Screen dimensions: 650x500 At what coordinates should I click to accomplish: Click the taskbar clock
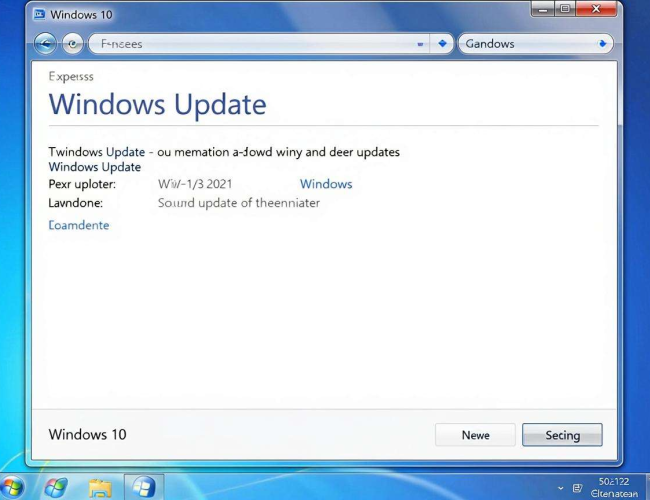coord(614,487)
